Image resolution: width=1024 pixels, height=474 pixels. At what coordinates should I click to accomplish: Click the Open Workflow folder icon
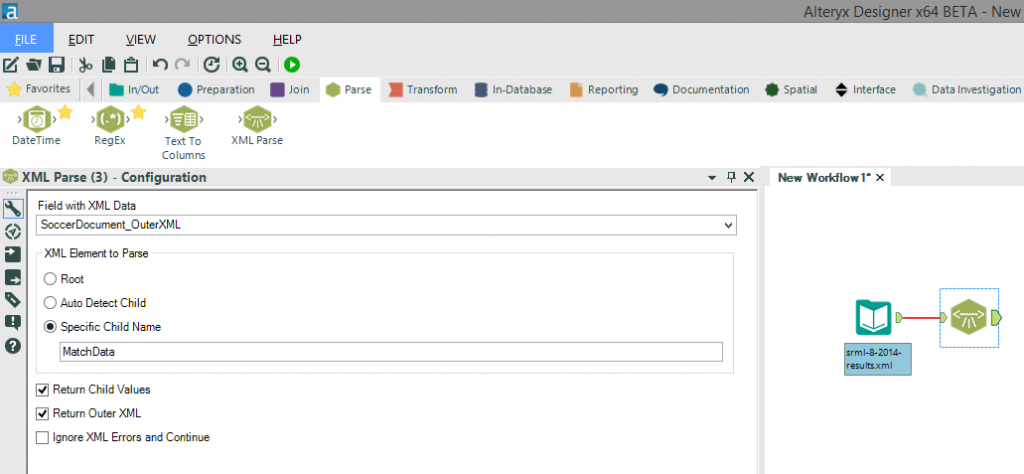[33, 65]
